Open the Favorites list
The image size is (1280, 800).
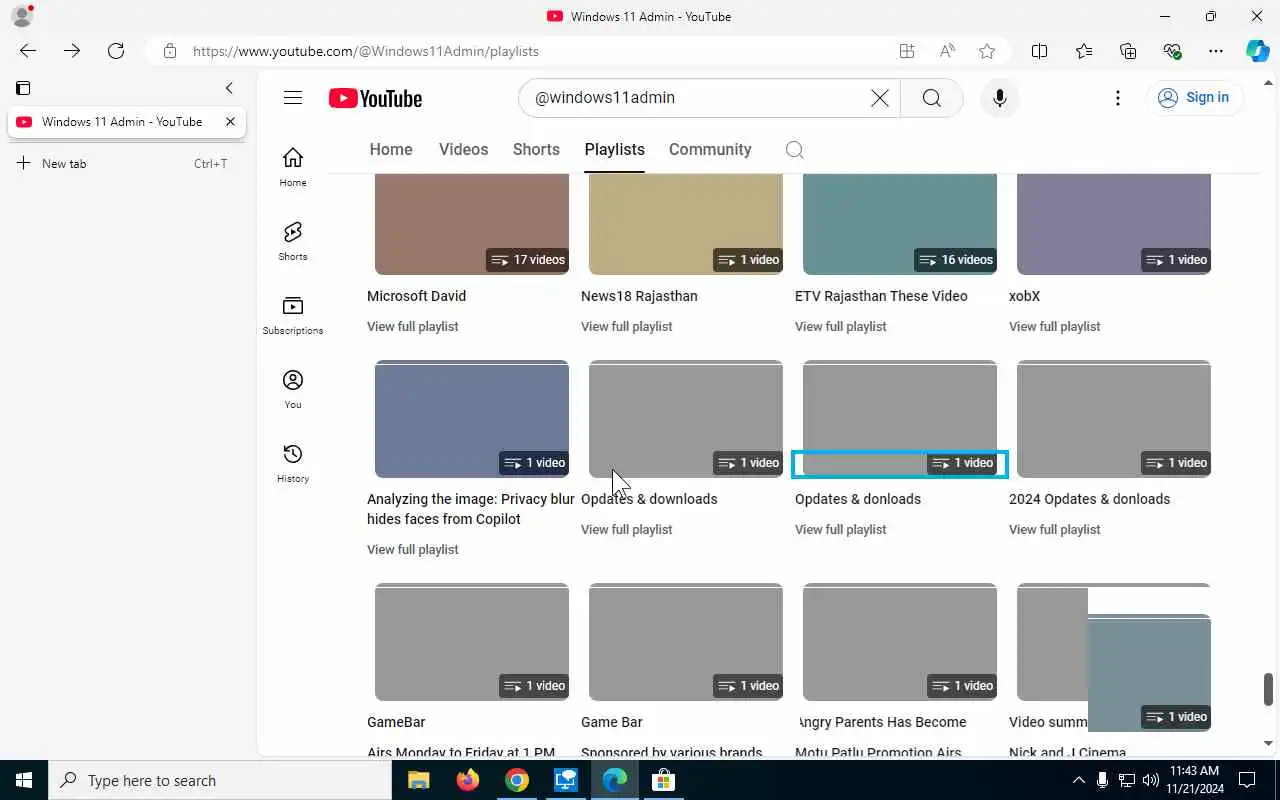click(1084, 51)
